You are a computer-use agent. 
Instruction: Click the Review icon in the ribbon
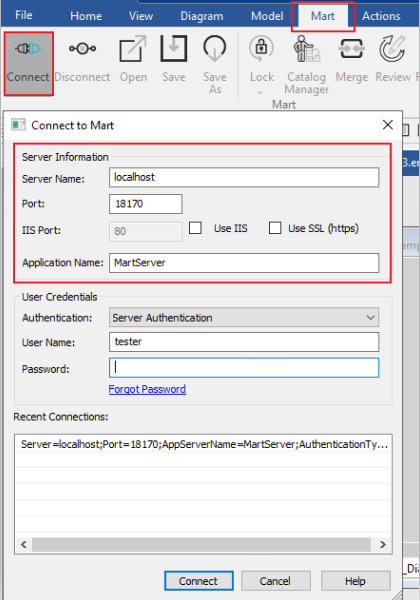coord(392,48)
